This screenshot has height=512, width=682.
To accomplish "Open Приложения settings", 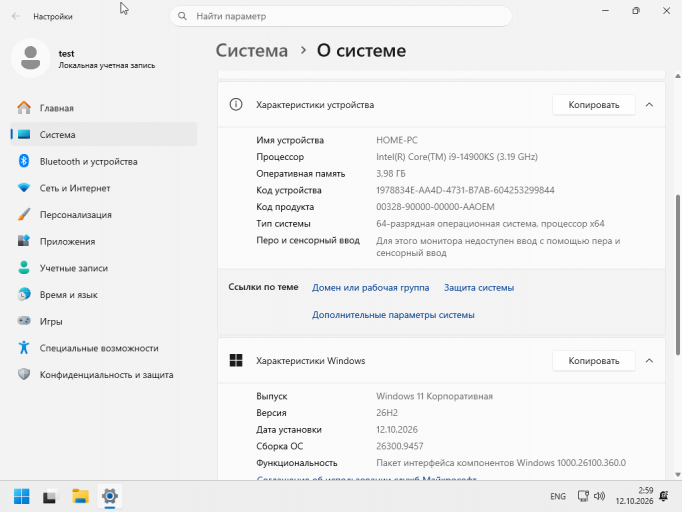I will pos(104,241).
